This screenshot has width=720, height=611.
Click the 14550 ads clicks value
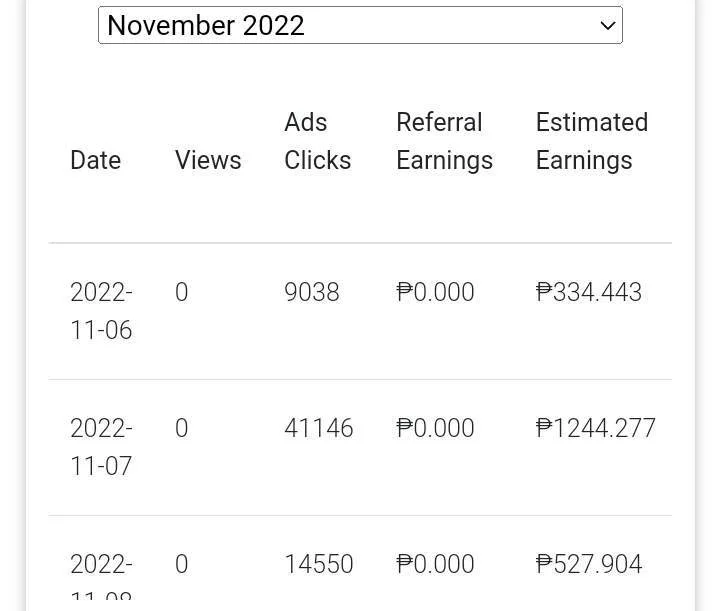pos(319,564)
